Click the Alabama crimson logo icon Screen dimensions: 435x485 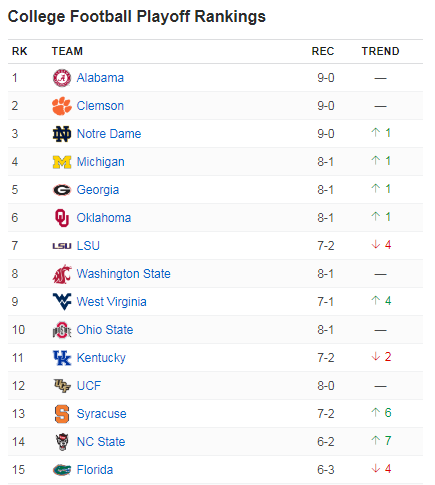tap(62, 78)
